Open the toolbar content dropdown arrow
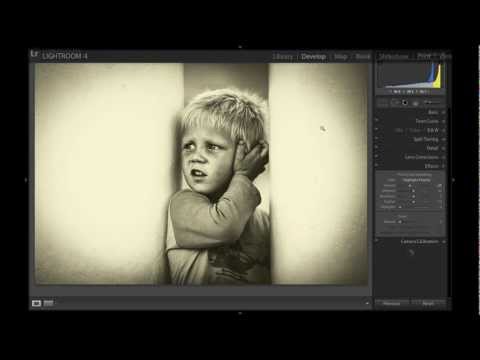Image resolution: width=480 pixels, height=360 pixels. pyautogui.click(x=367, y=303)
